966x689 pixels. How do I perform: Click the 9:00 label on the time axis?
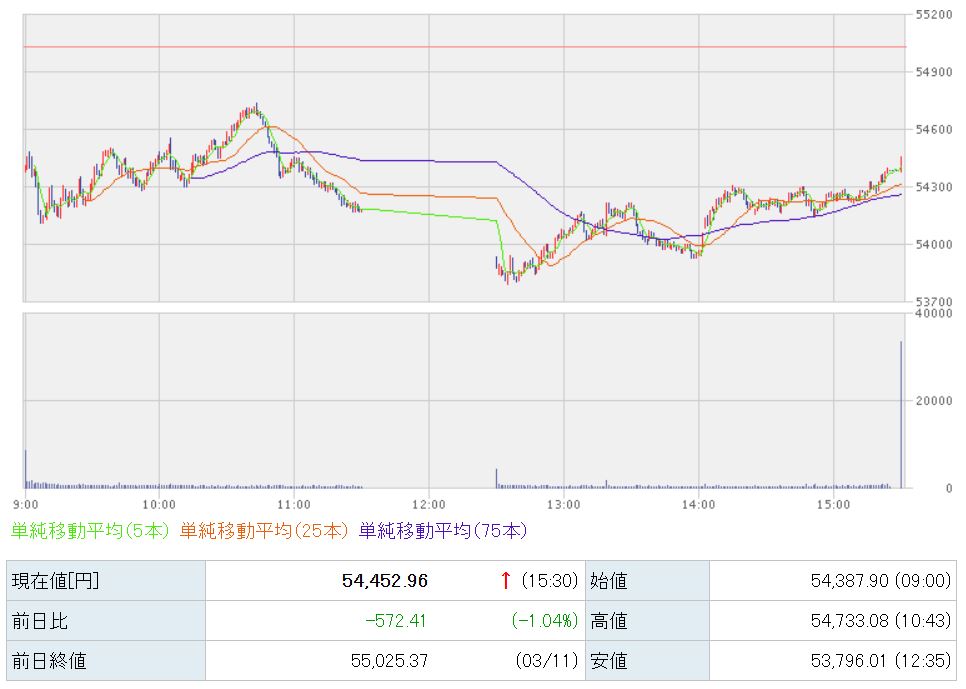click(26, 503)
